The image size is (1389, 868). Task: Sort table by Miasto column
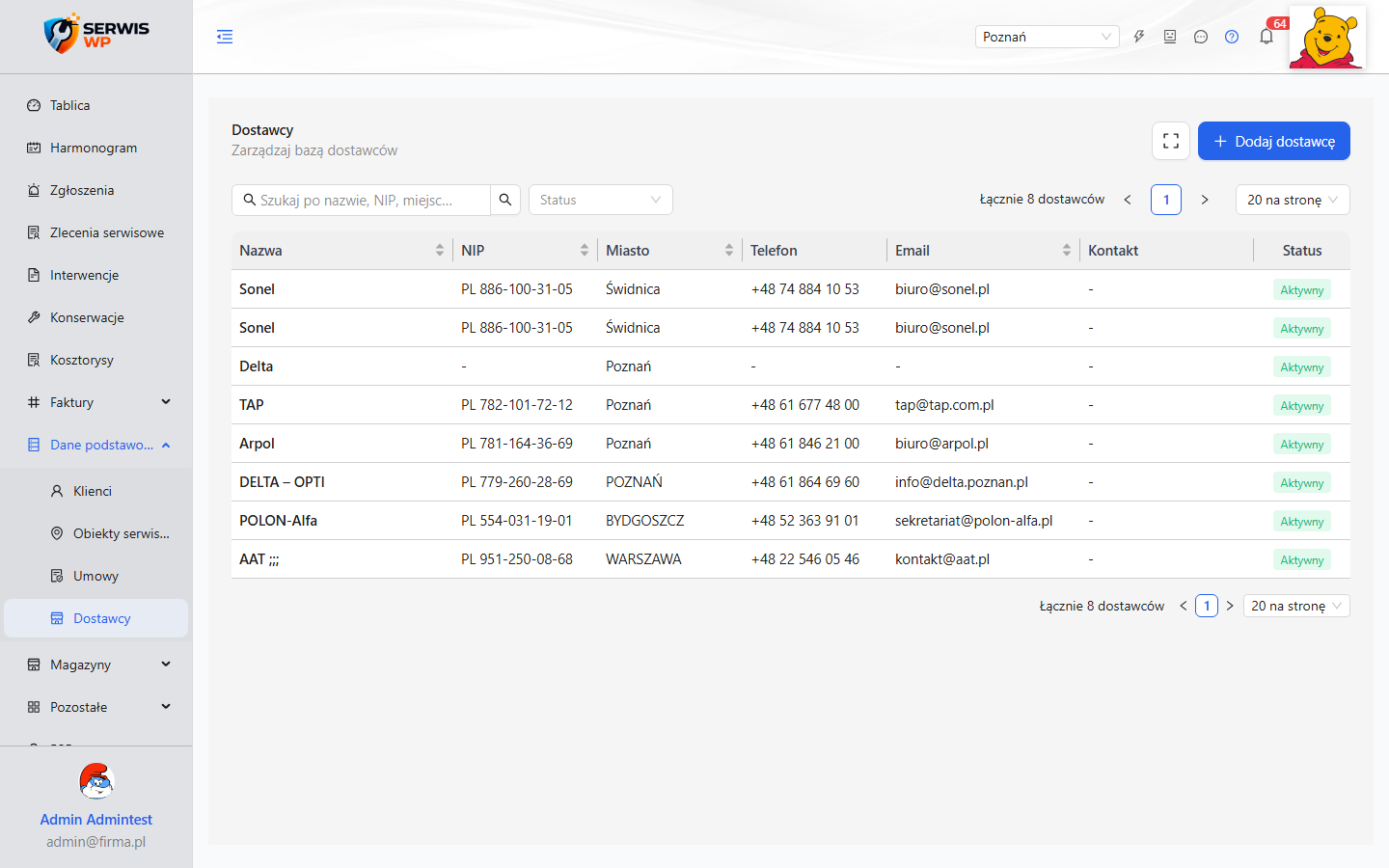coord(728,251)
